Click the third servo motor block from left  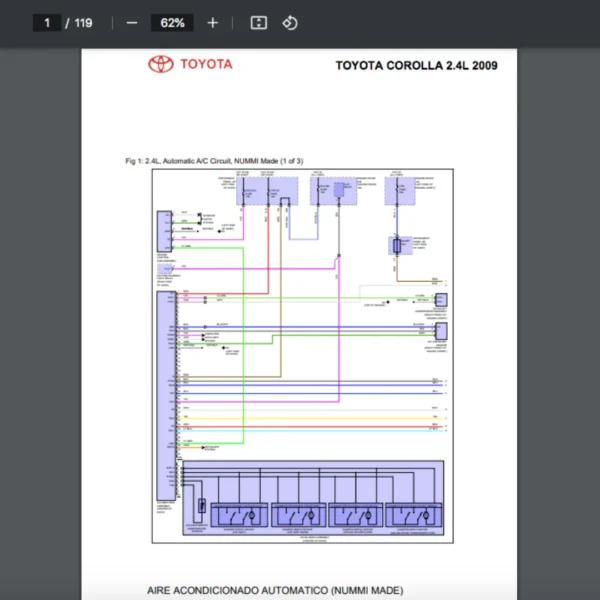tap(355, 515)
